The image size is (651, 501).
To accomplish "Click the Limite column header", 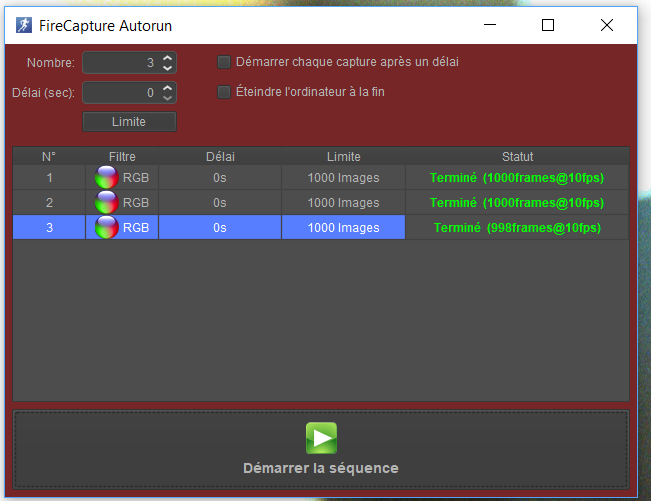I will pos(343,156).
